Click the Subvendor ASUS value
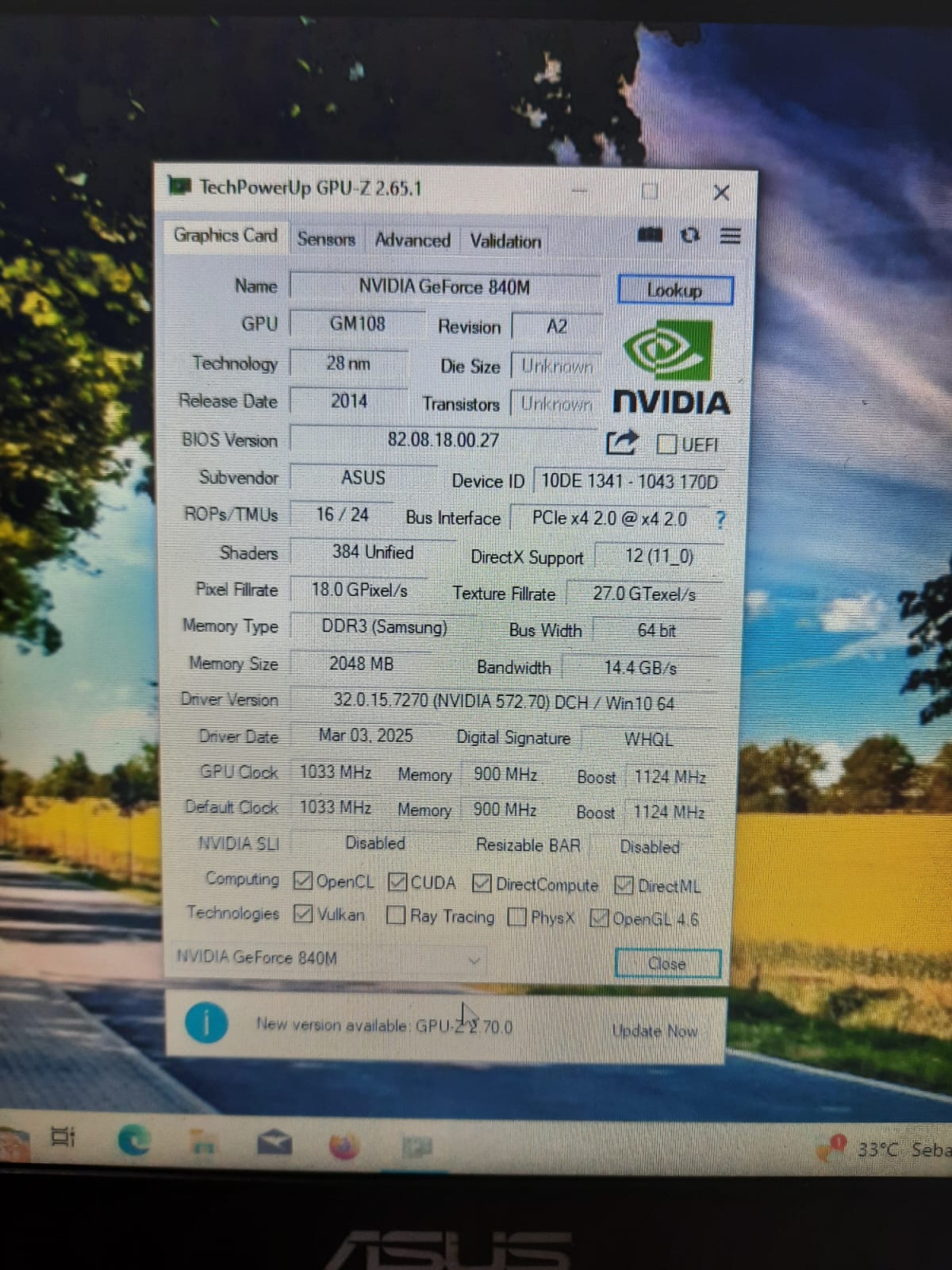This screenshot has height=1270, width=952. (x=363, y=478)
